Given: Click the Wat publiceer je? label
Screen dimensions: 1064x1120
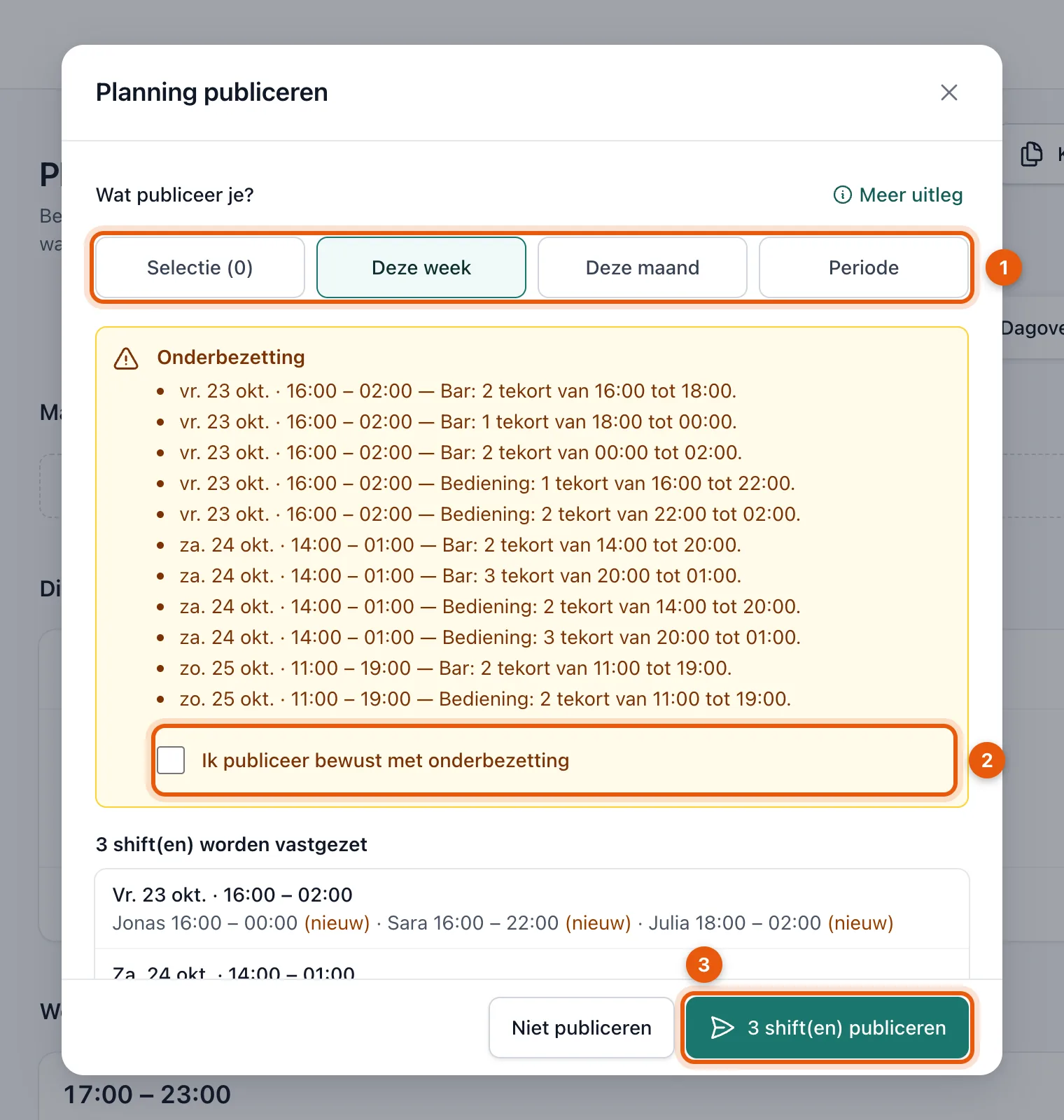Looking at the screenshot, I should click(x=175, y=195).
